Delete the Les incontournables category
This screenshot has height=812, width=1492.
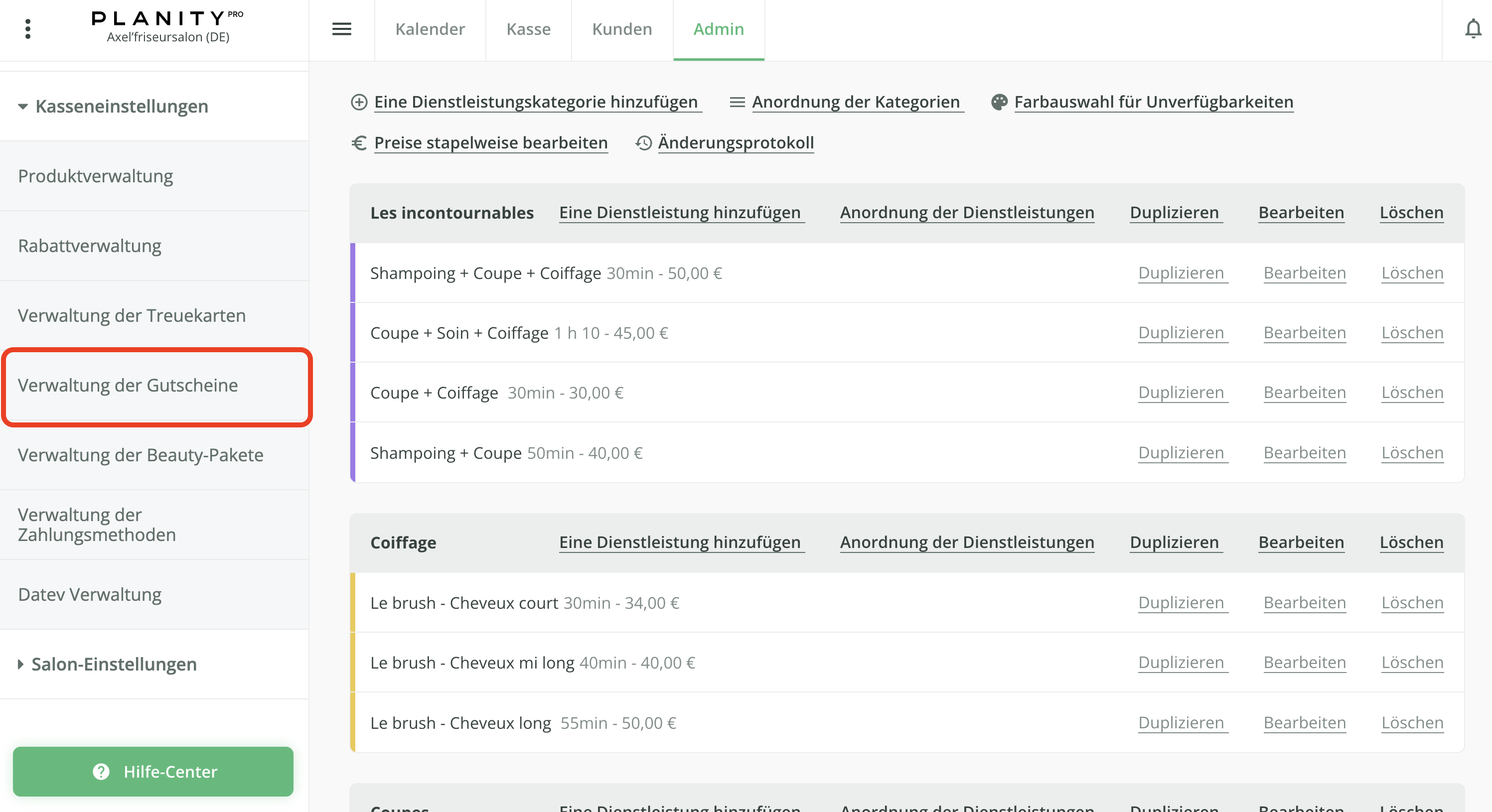[1411, 213]
